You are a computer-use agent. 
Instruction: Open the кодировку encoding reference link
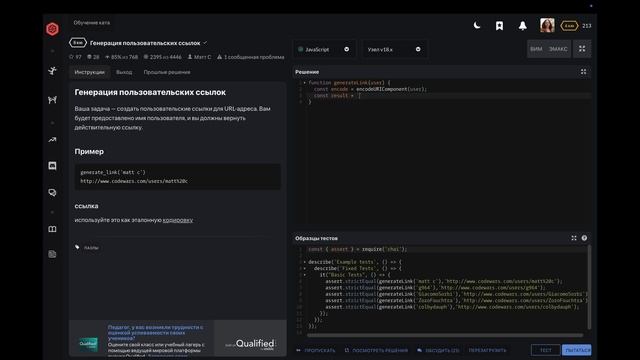click(178, 220)
